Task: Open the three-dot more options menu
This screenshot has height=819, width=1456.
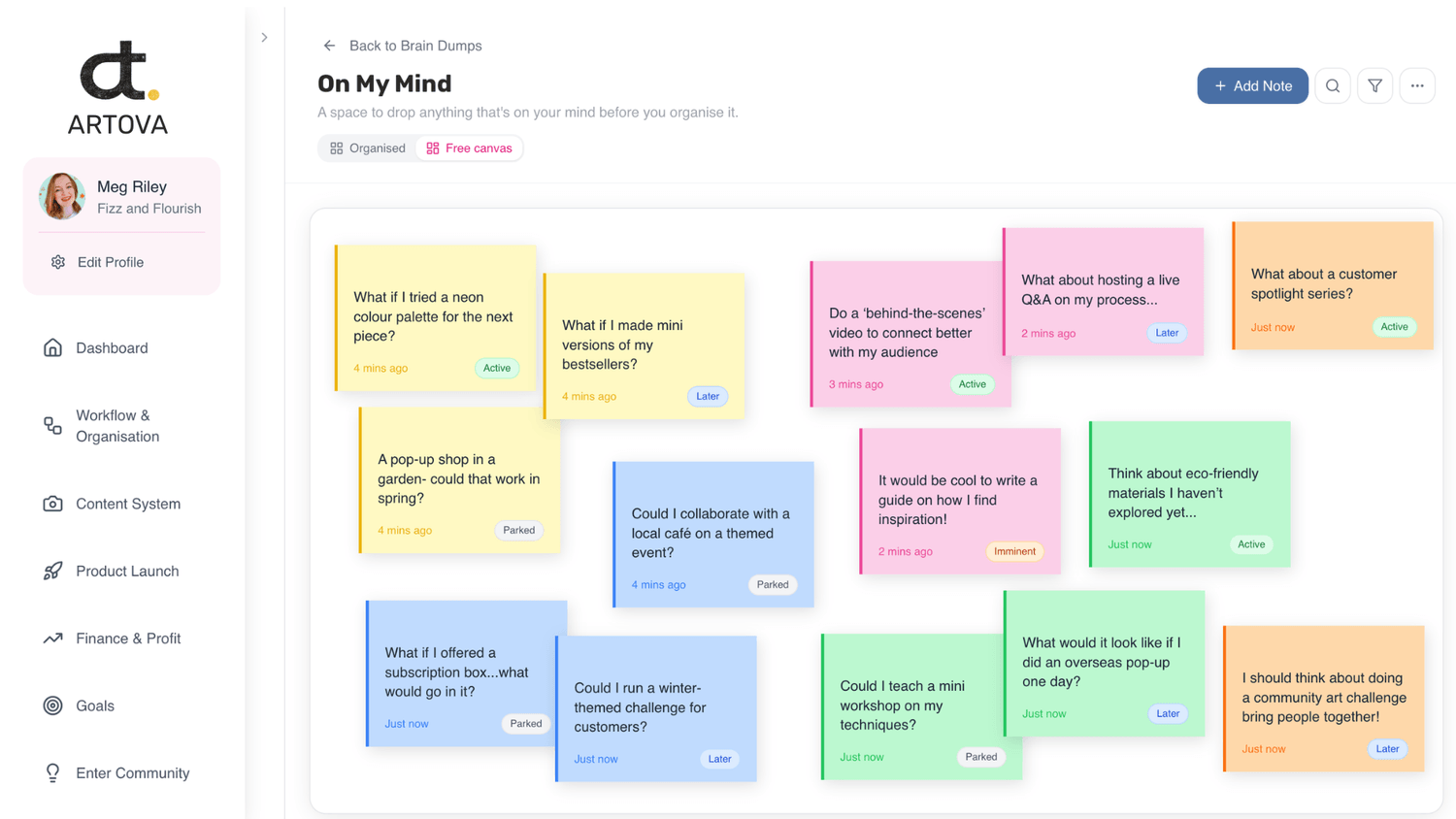Action: [x=1417, y=86]
